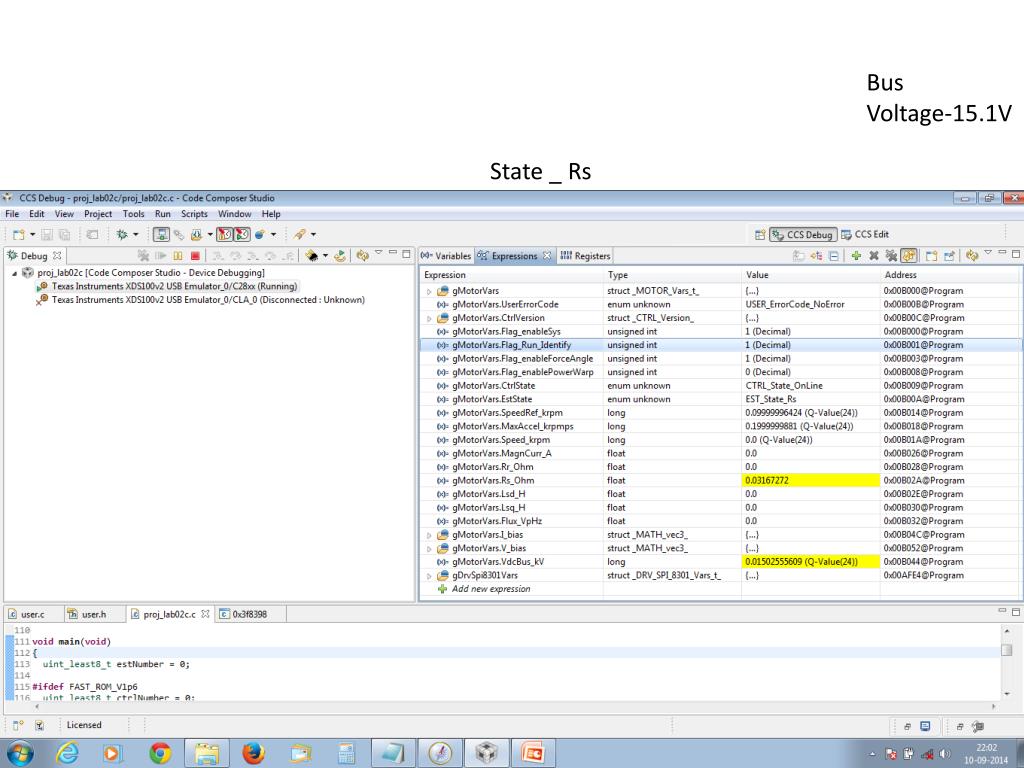Open the user.c editor tab
The image size is (1024, 768).
click(32, 615)
